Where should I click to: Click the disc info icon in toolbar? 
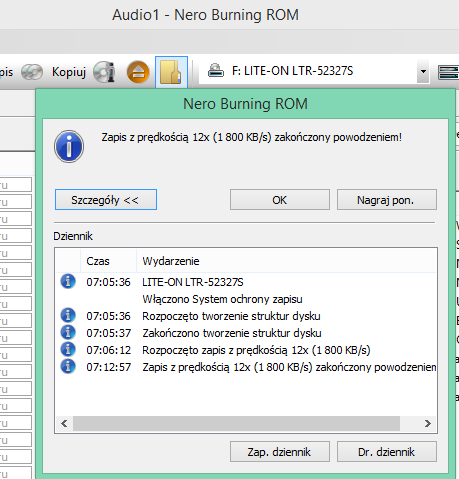click(x=104, y=72)
